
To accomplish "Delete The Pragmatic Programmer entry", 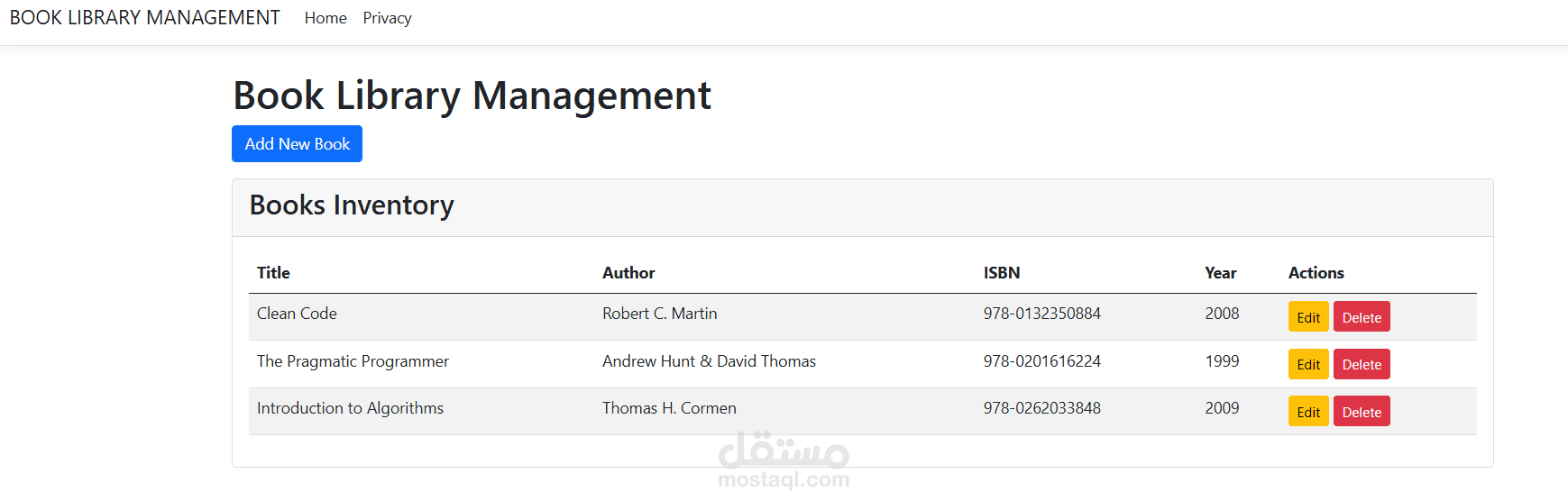I will click(x=1361, y=364).
